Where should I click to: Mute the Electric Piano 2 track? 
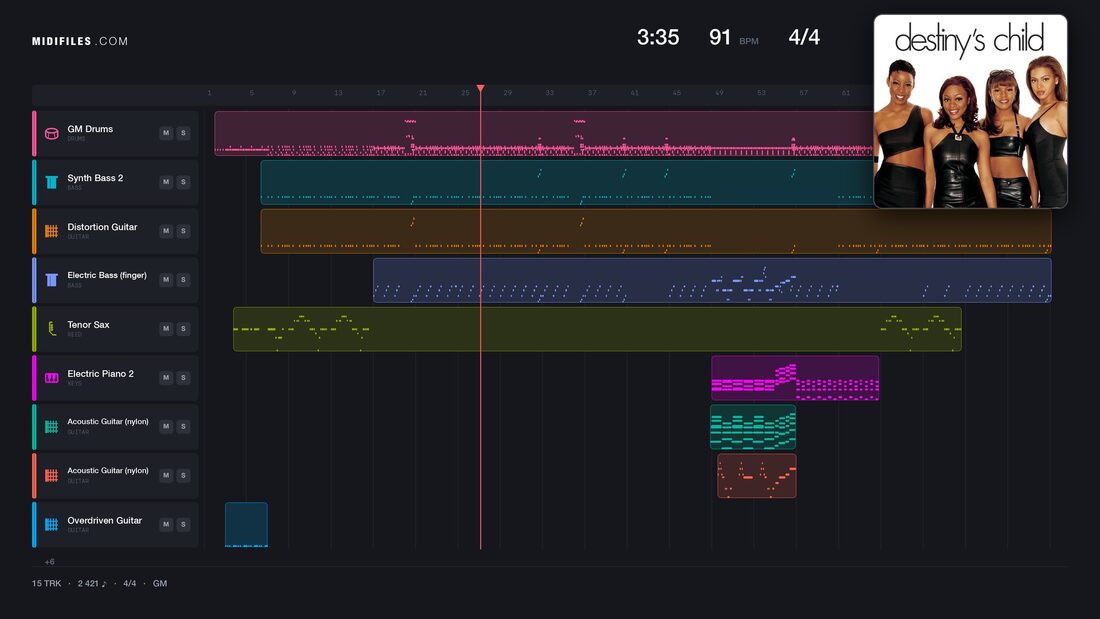click(x=166, y=378)
